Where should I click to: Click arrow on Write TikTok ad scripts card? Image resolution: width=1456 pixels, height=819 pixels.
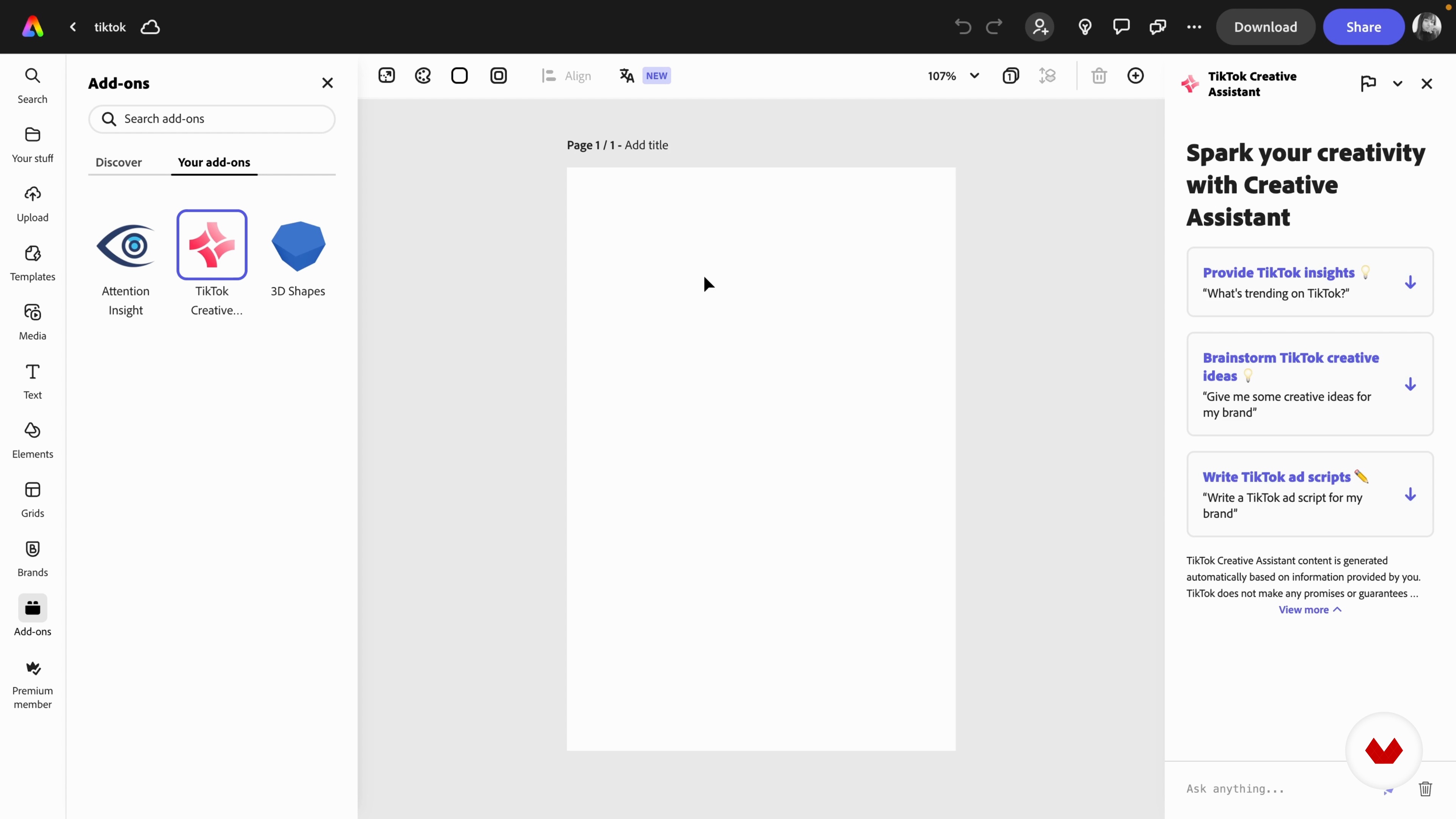(x=1410, y=494)
